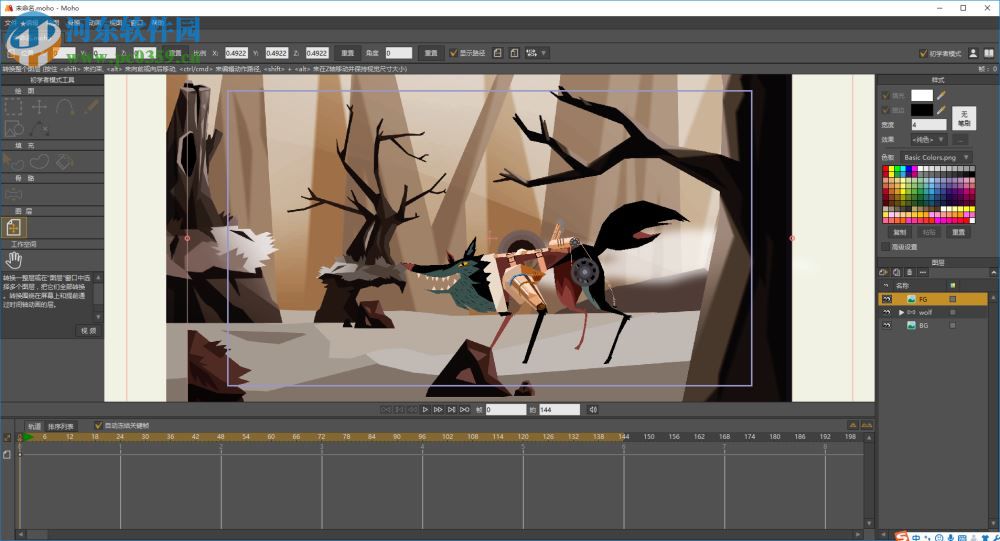The width and height of the screenshot is (1000, 541).
Task: Click the copy button under swatches
Action: [x=899, y=232]
